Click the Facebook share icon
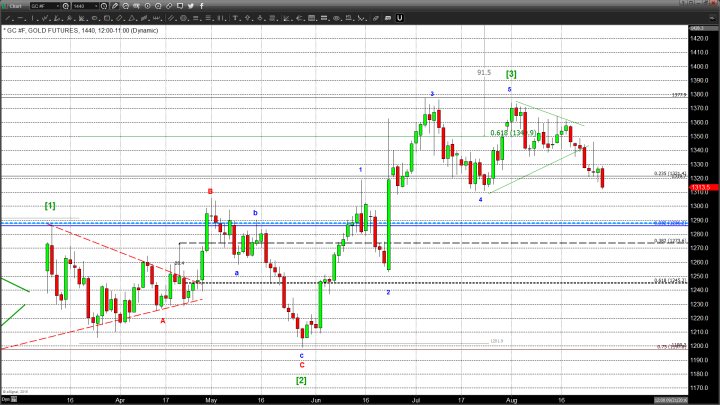The height and width of the screenshot is (405, 720). click(x=202, y=6)
